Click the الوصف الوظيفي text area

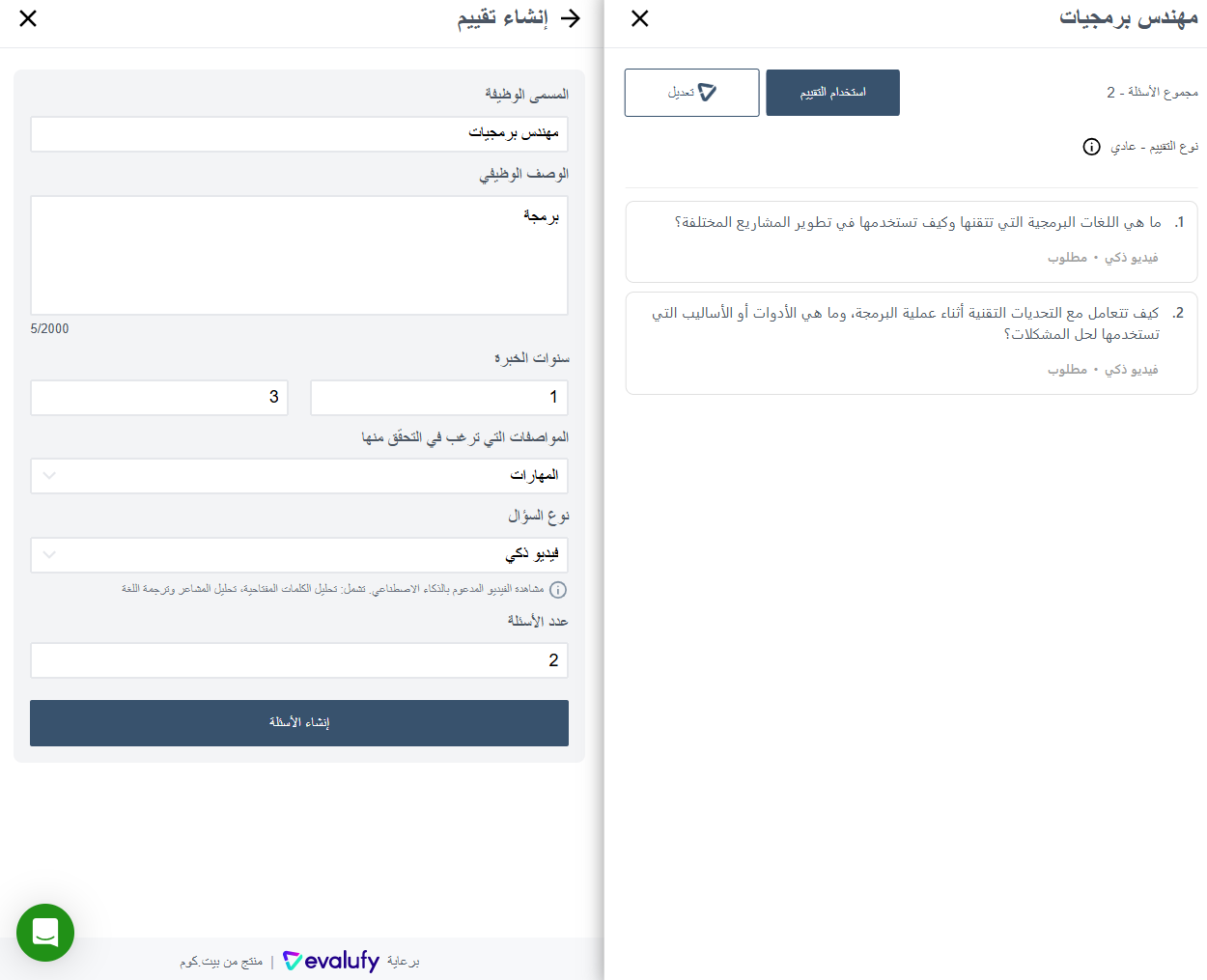(x=299, y=256)
